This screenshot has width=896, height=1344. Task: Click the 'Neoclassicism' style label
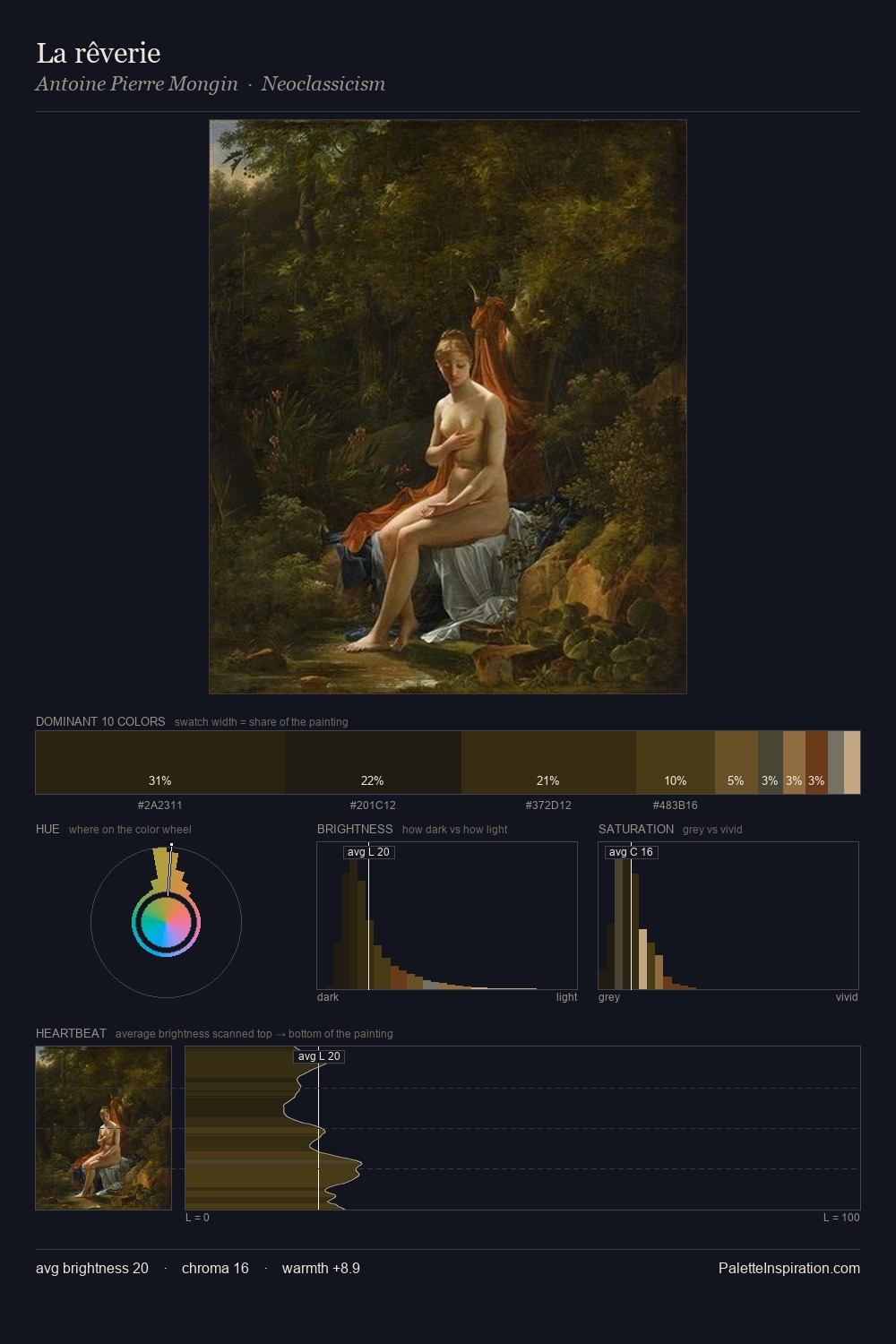point(323,83)
